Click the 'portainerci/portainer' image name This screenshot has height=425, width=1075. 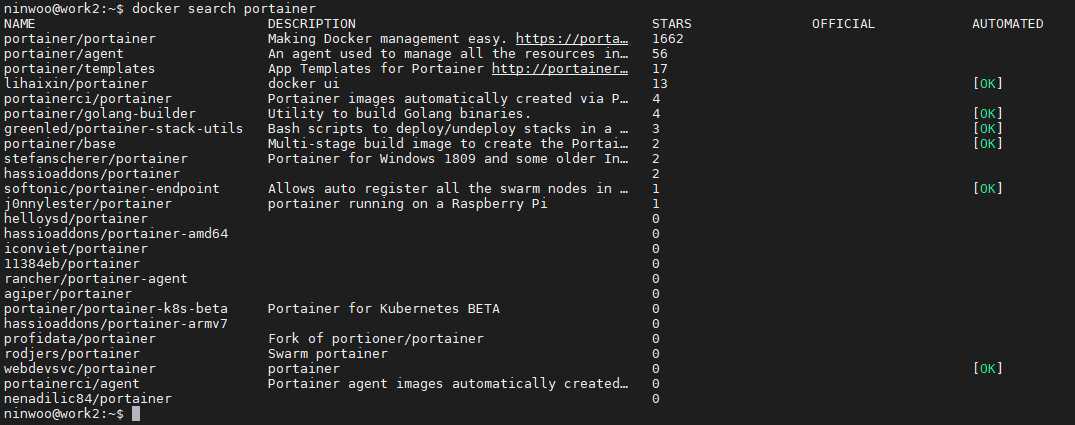88,99
